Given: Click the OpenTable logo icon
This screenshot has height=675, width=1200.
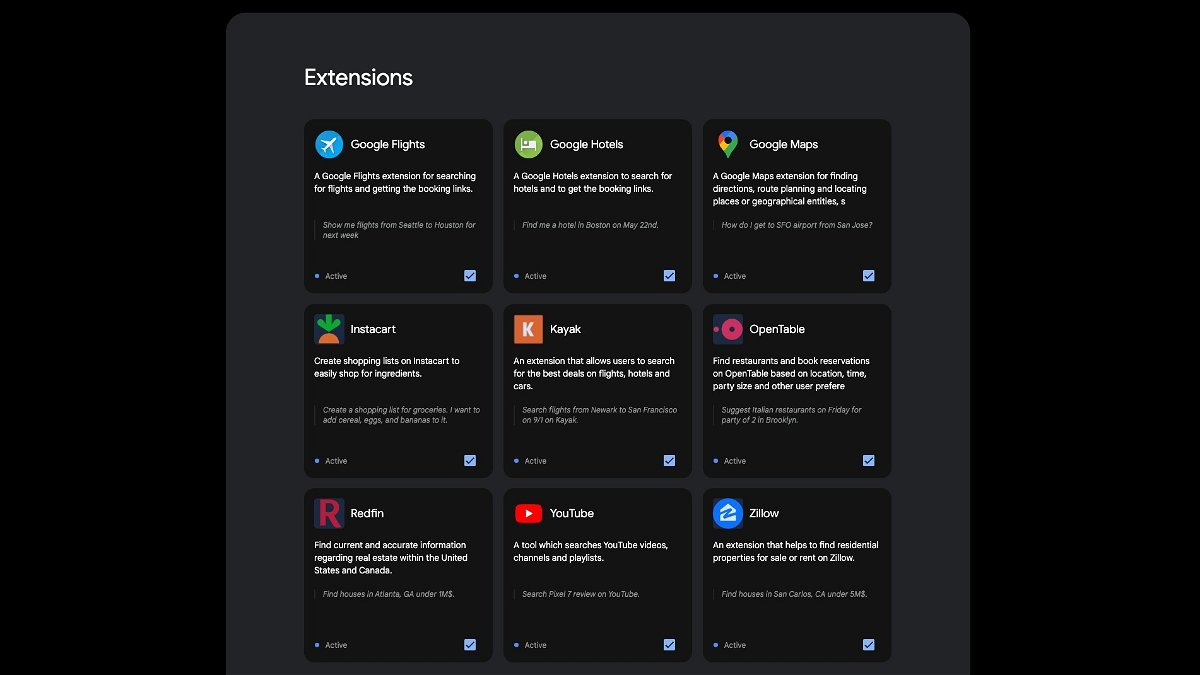Looking at the screenshot, I should 727,329.
